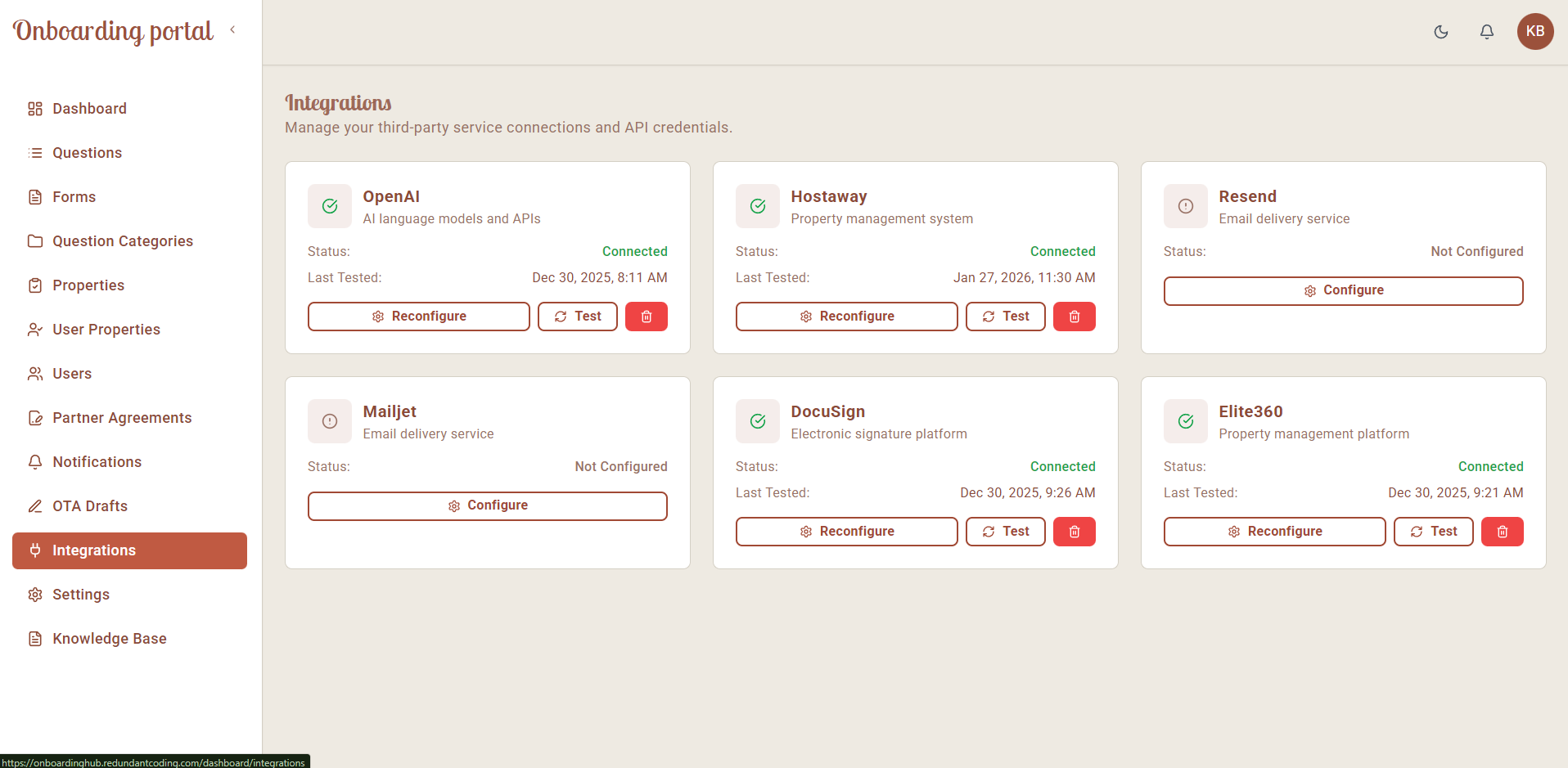1568x768 pixels.
Task: Delete the Hostaway integration
Action: pyautogui.click(x=1075, y=317)
